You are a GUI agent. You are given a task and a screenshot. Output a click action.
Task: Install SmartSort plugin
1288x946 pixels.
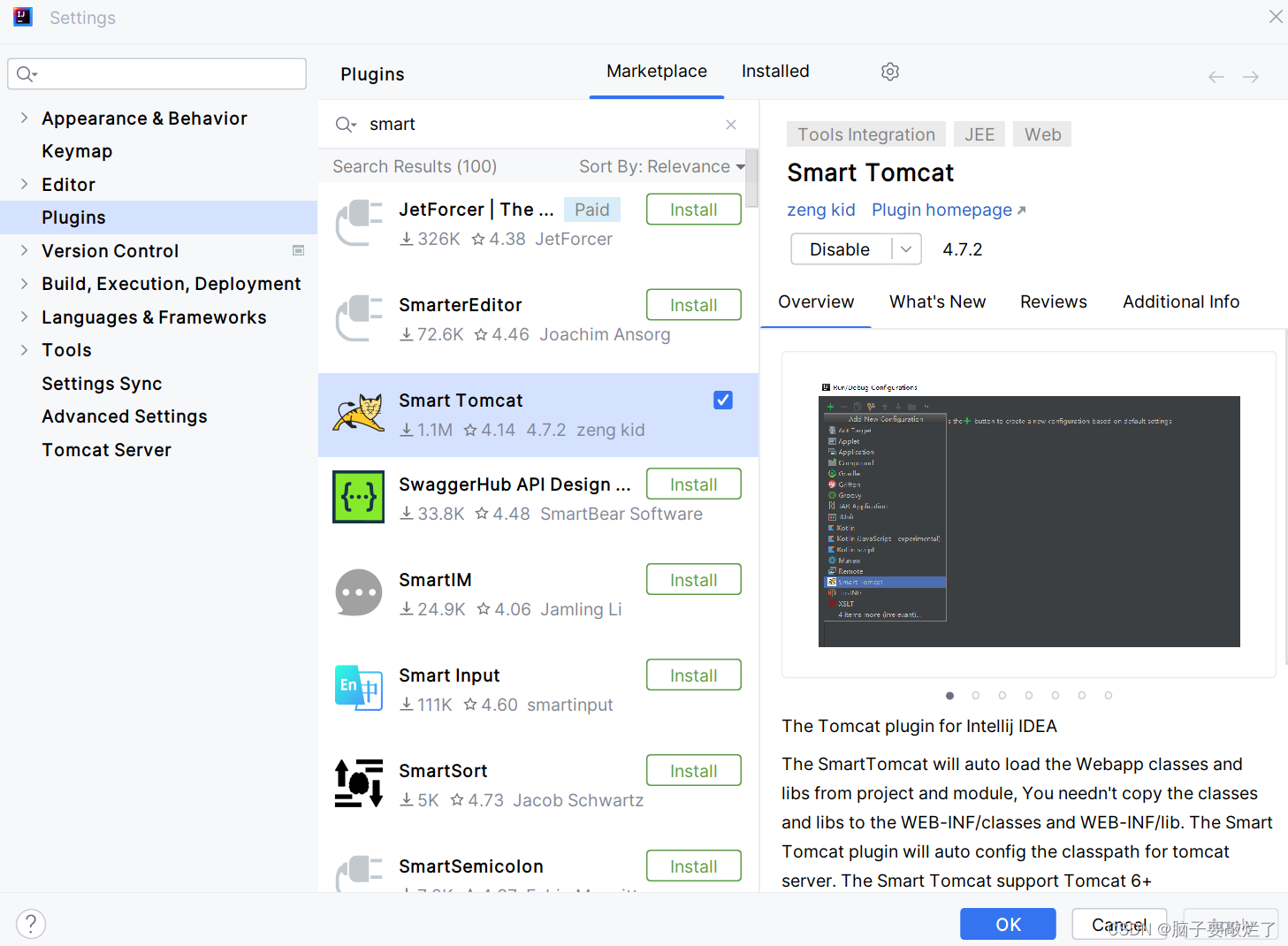(x=694, y=771)
